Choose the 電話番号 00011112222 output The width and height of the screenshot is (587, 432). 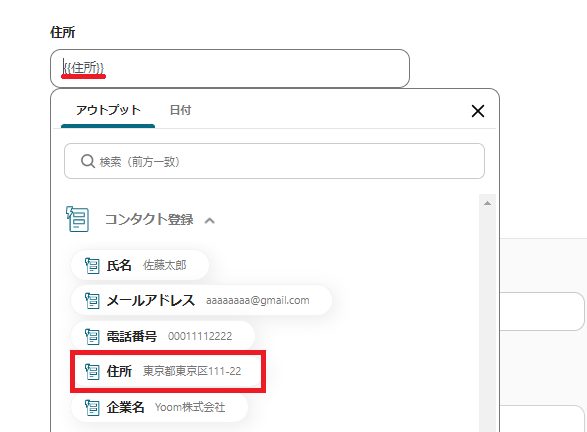[163, 336]
